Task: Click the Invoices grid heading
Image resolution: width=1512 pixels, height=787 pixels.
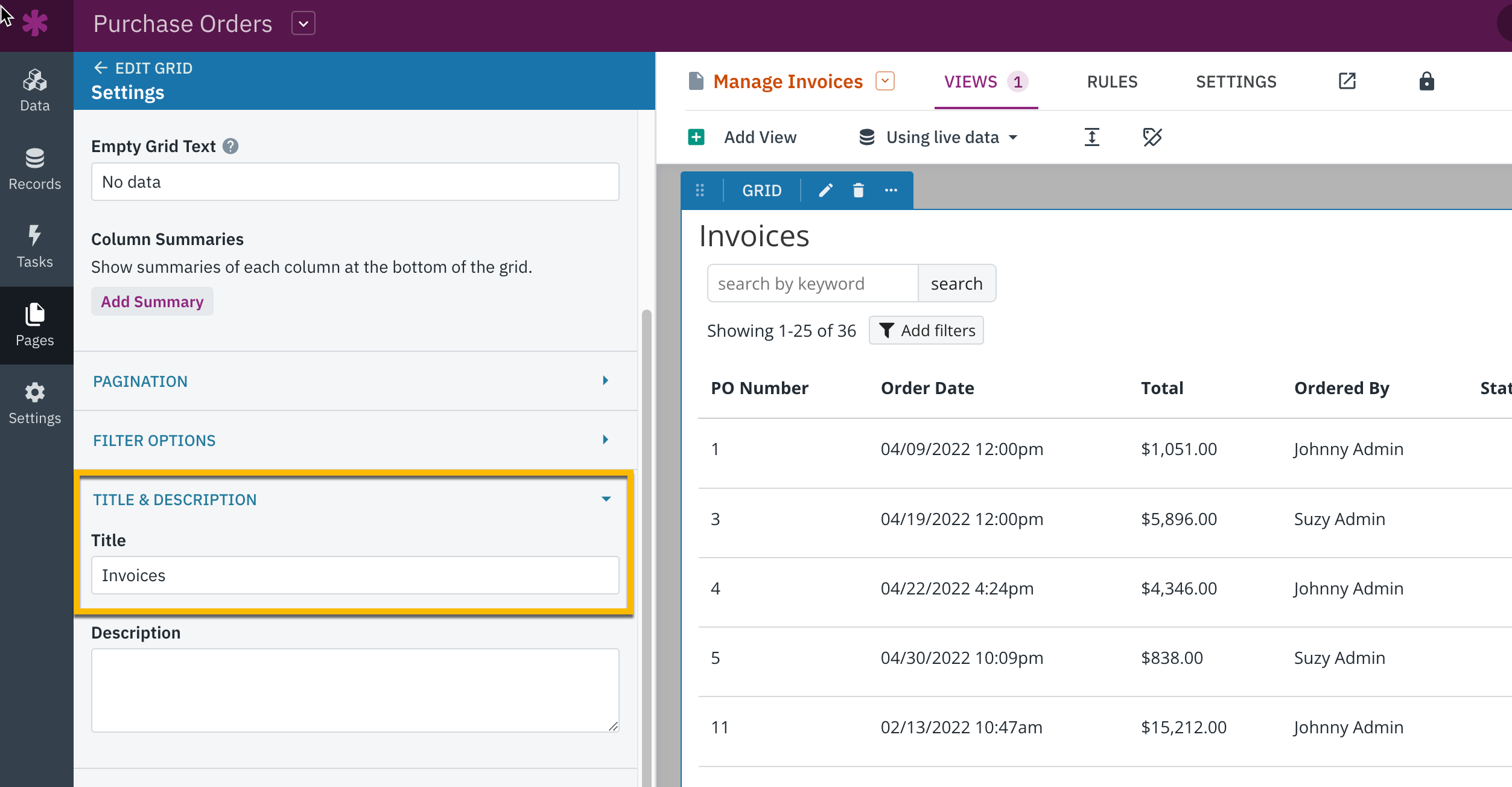Action: [x=754, y=236]
